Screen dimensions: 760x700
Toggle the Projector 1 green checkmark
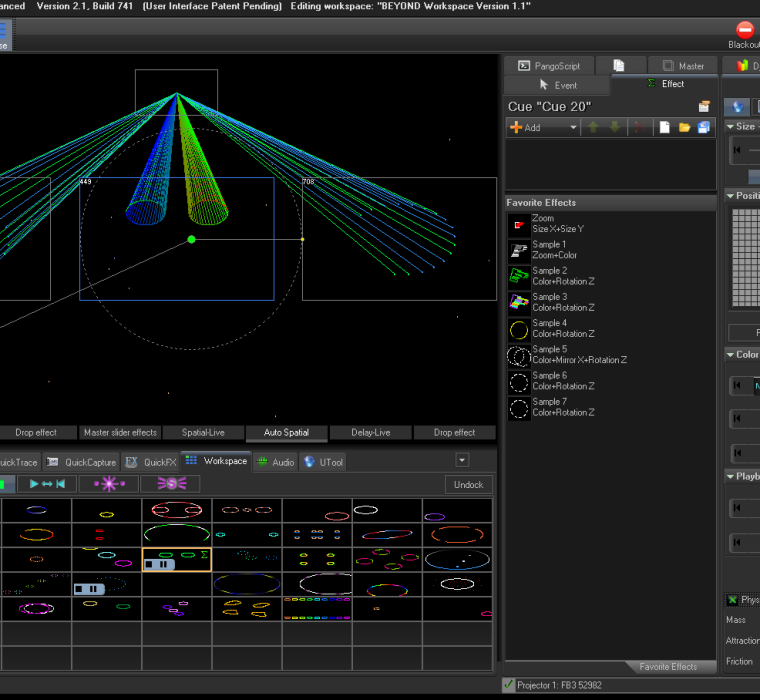click(x=509, y=685)
